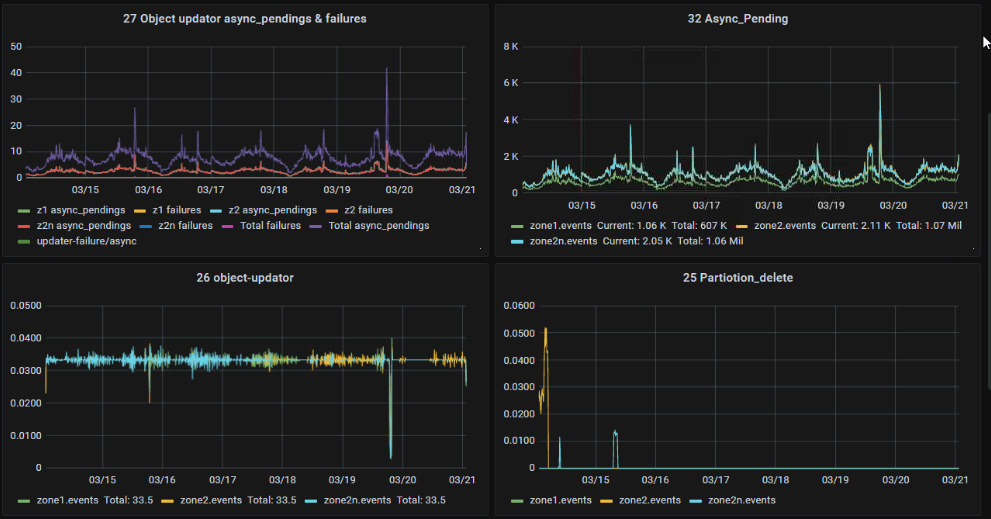
Task: Click the zone2.events spike in Partiotion_delete graph
Action: [x=545, y=333]
